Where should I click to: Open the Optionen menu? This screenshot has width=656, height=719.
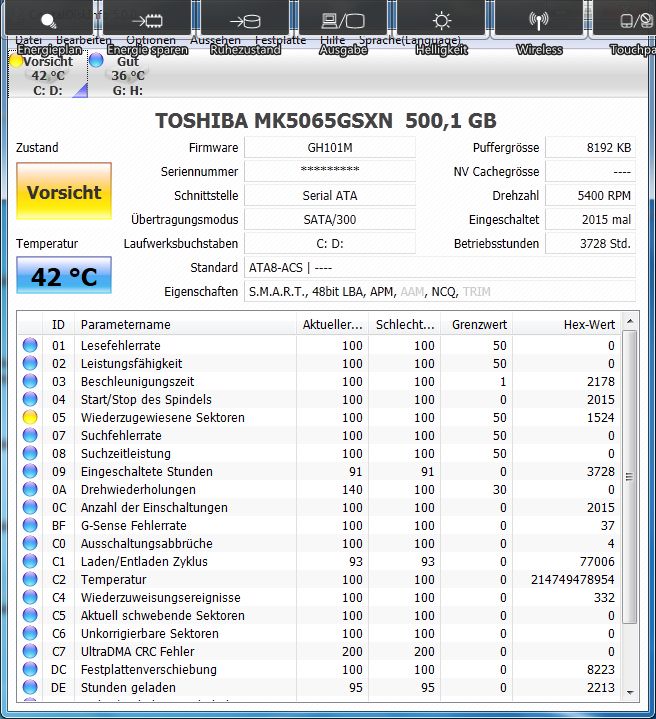click(x=151, y=40)
